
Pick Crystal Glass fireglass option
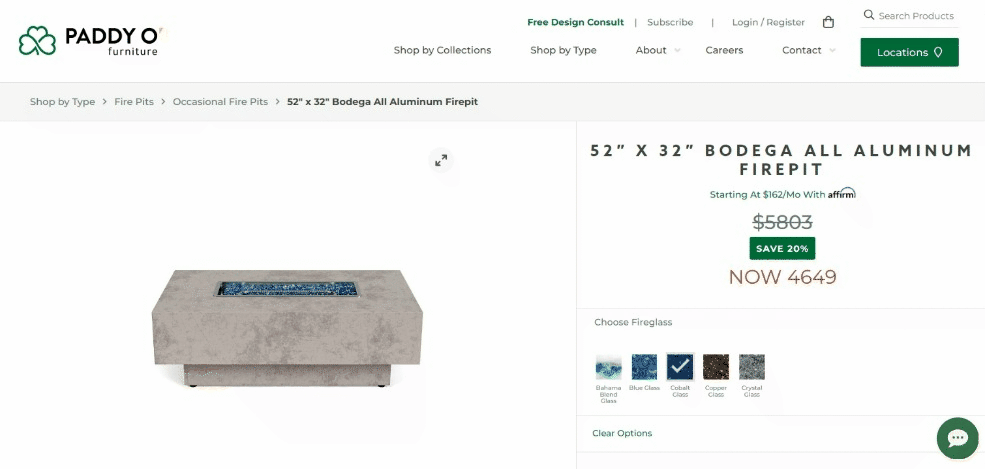click(x=752, y=367)
